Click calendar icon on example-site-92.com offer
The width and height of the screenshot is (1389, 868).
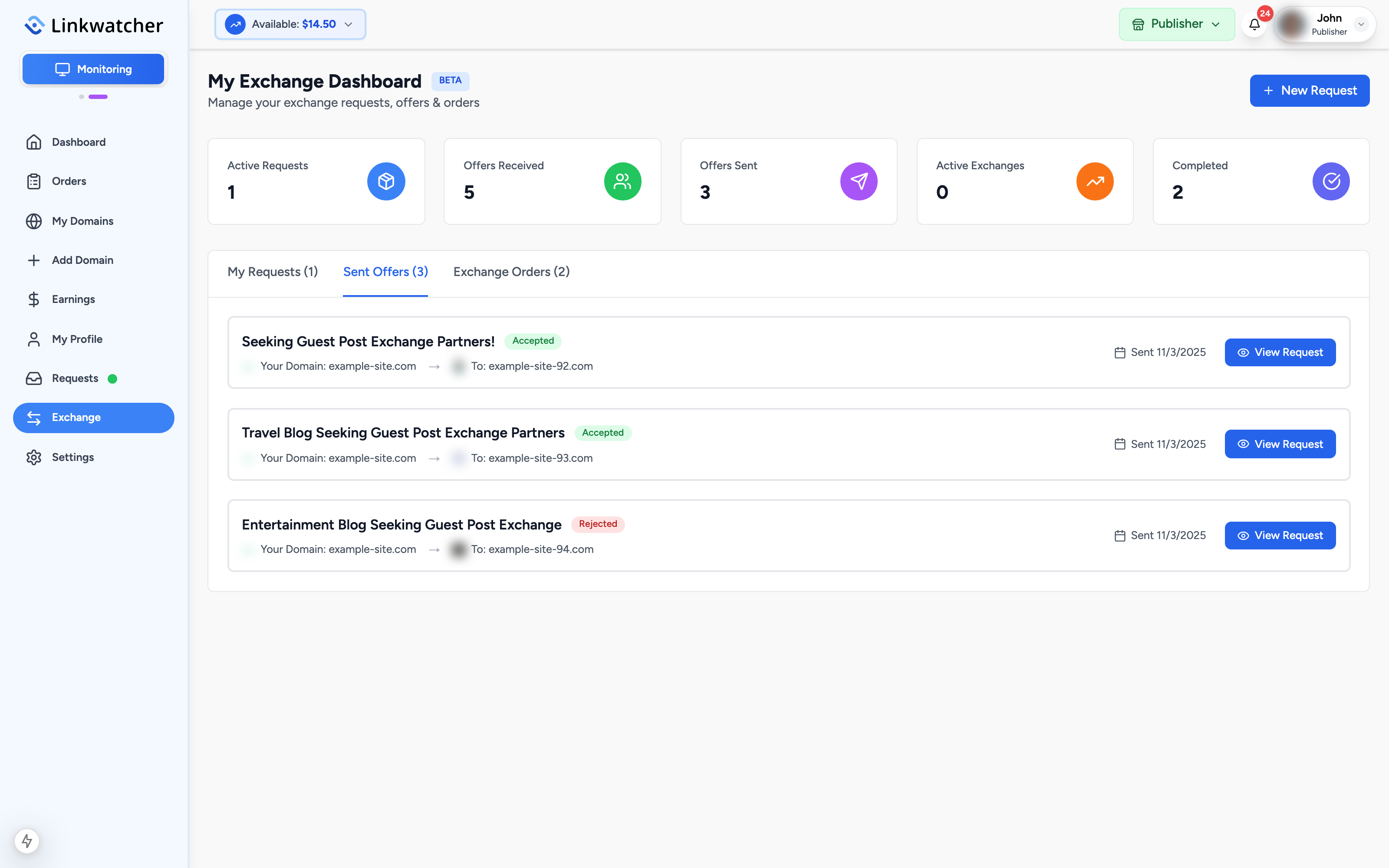pyautogui.click(x=1120, y=352)
